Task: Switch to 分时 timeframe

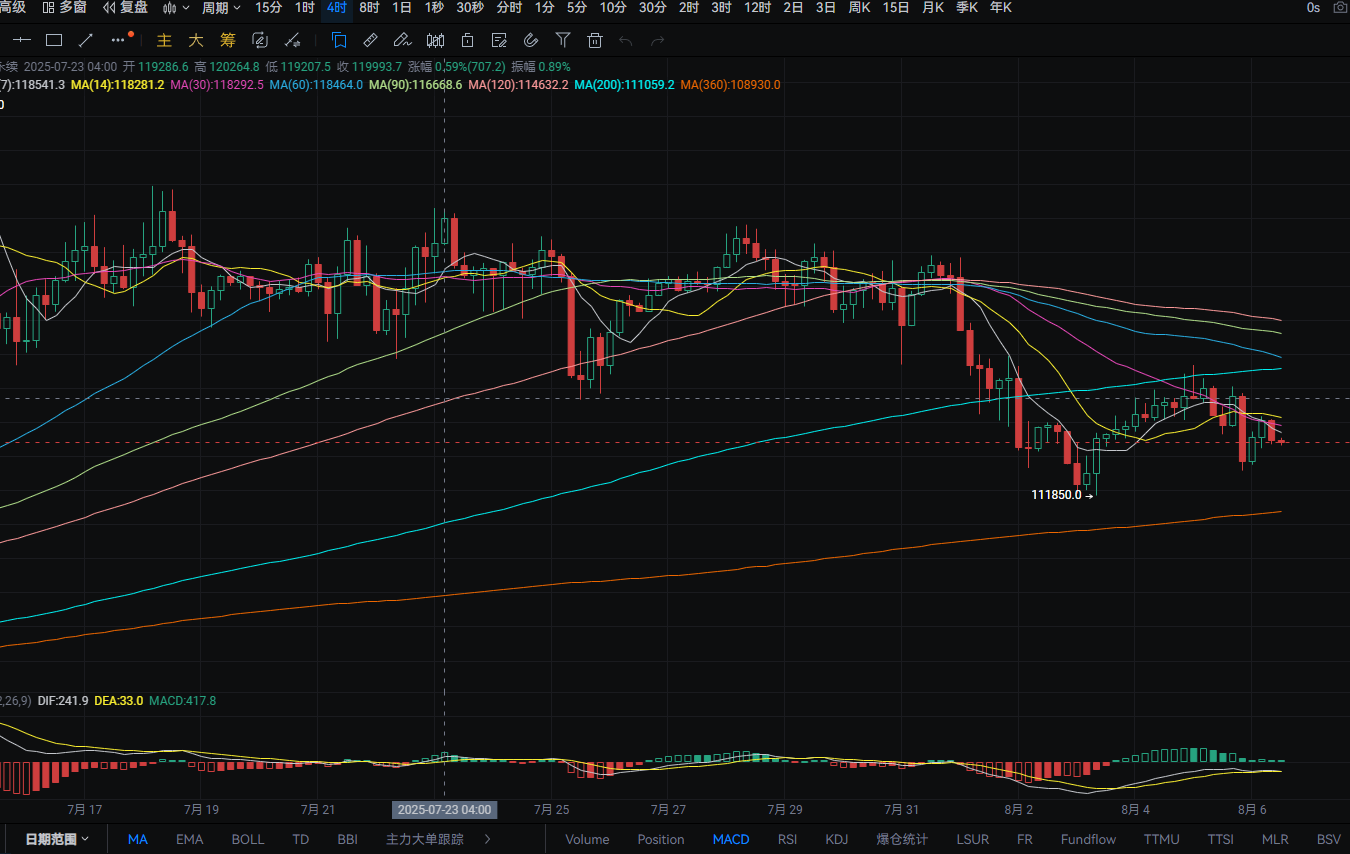Action: [509, 8]
